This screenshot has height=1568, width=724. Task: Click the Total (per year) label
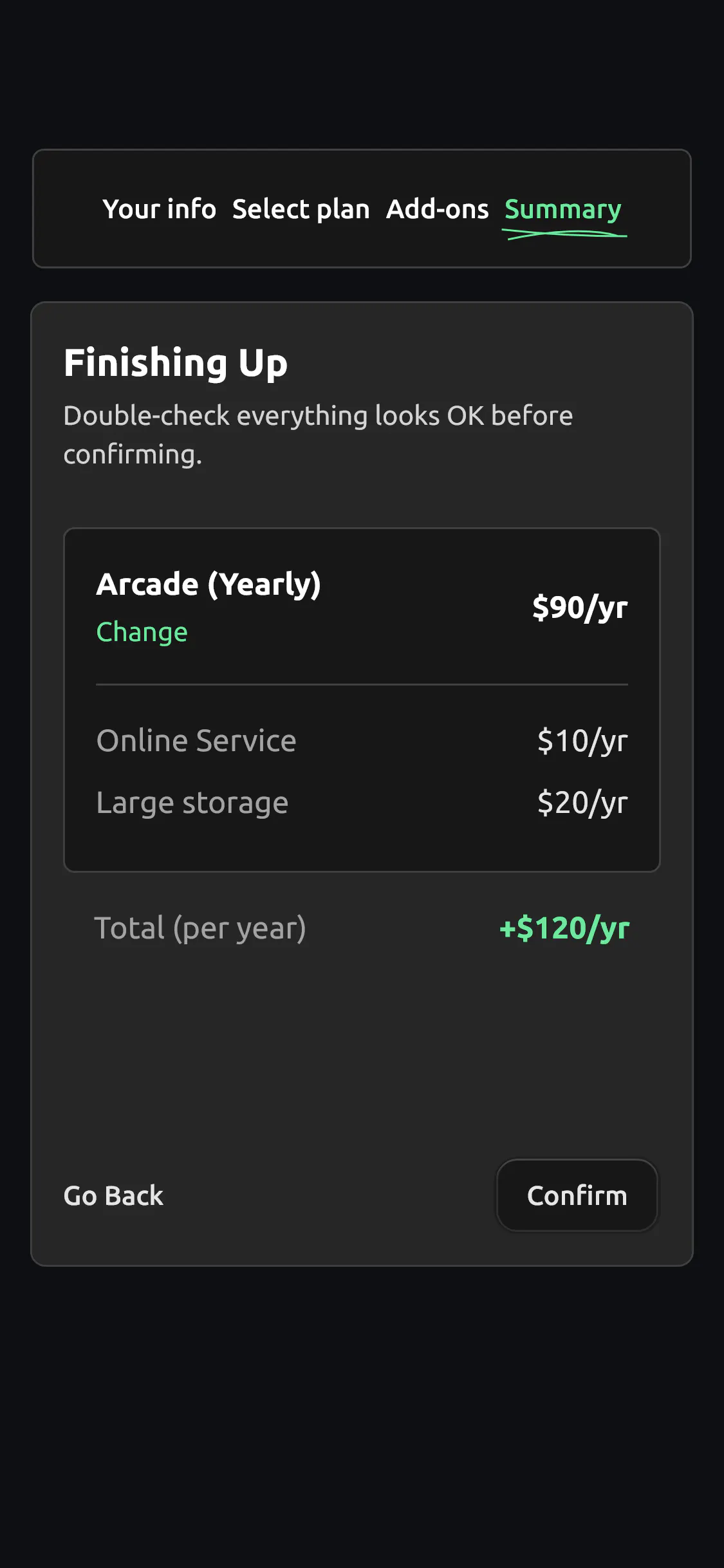(x=200, y=928)
